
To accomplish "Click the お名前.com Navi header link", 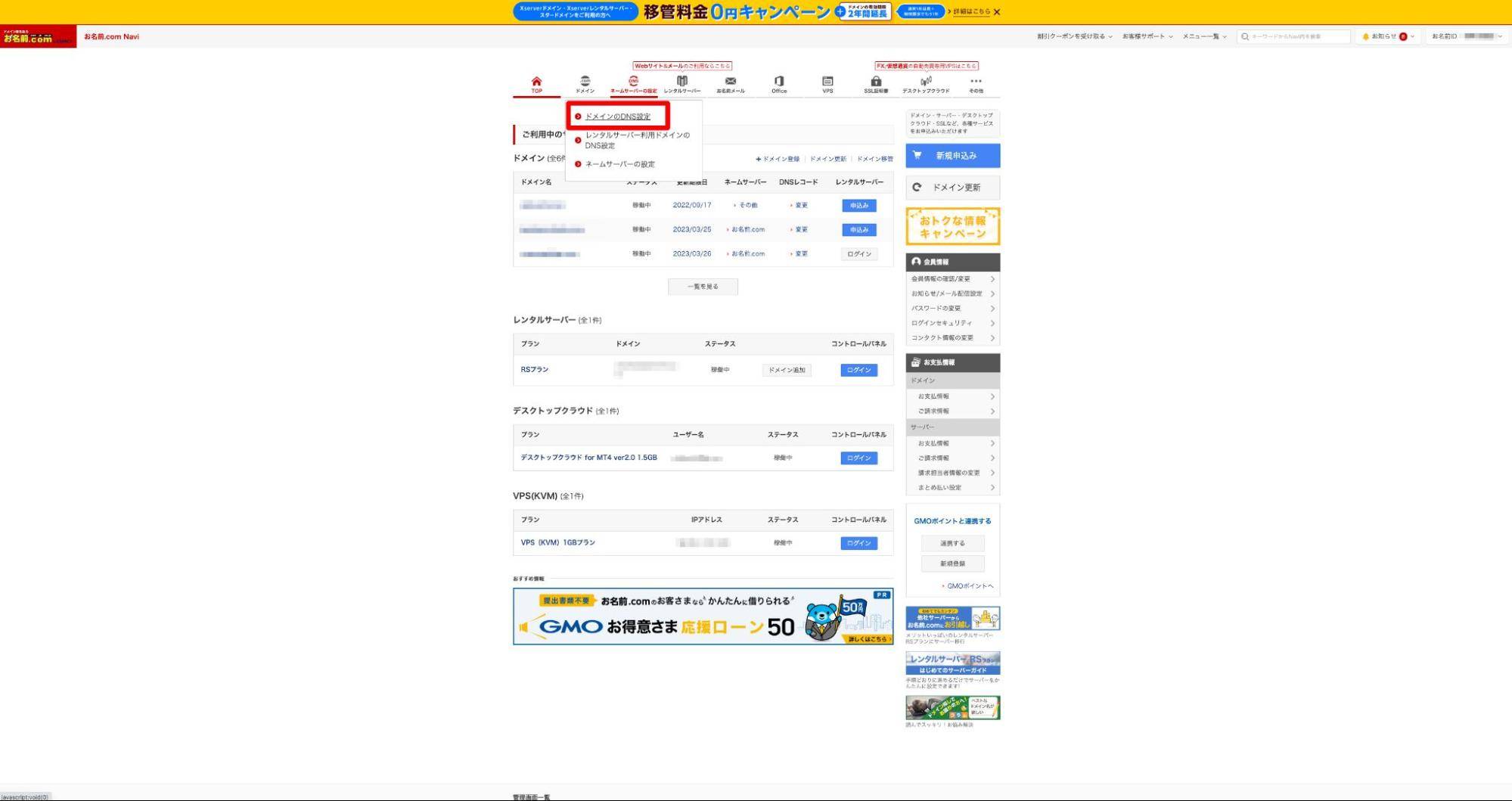I will (x=111, y=36).
